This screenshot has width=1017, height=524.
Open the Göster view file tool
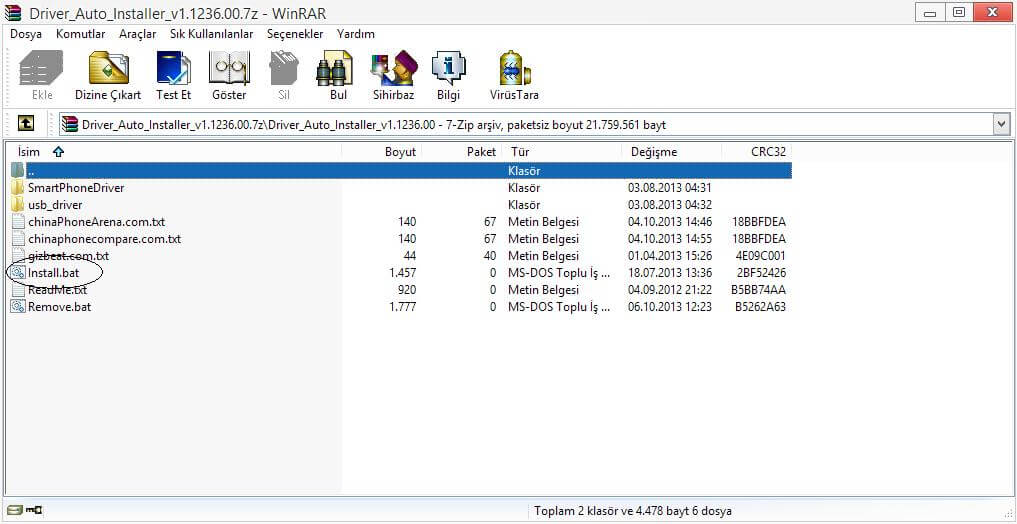point(229,75)
